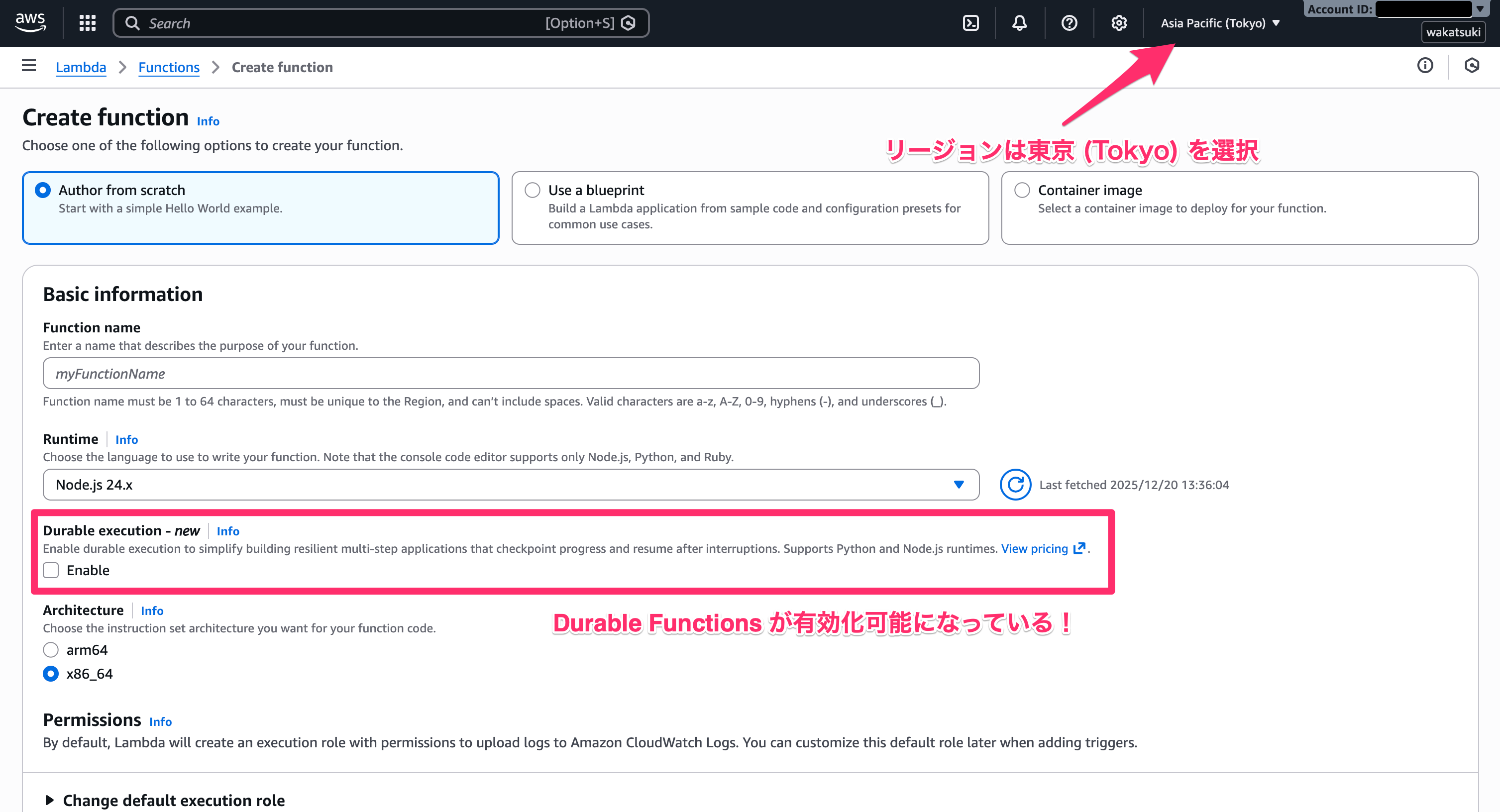
Task: Select arm64 architecture
Action: [x=51, y=650]
